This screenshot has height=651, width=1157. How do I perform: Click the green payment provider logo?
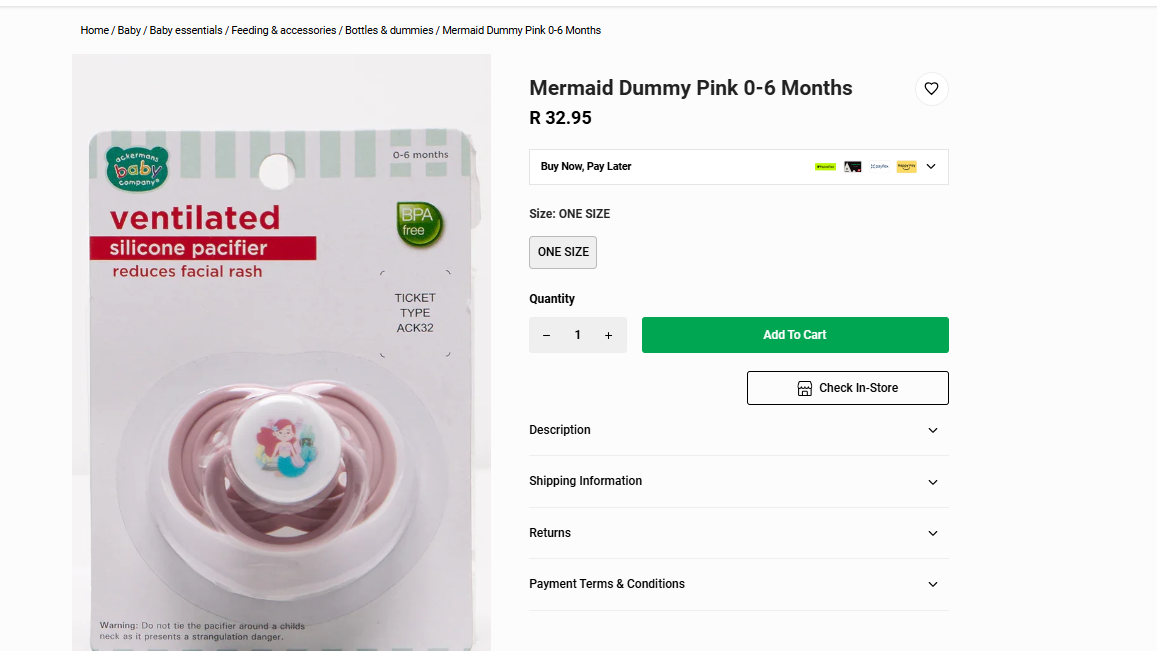point(825,167)
